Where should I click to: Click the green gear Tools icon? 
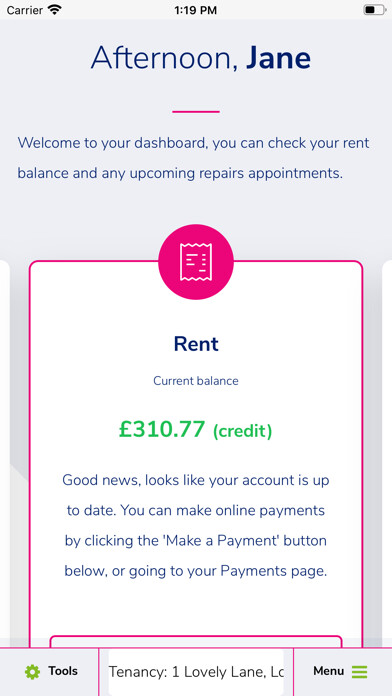point(32,672)
